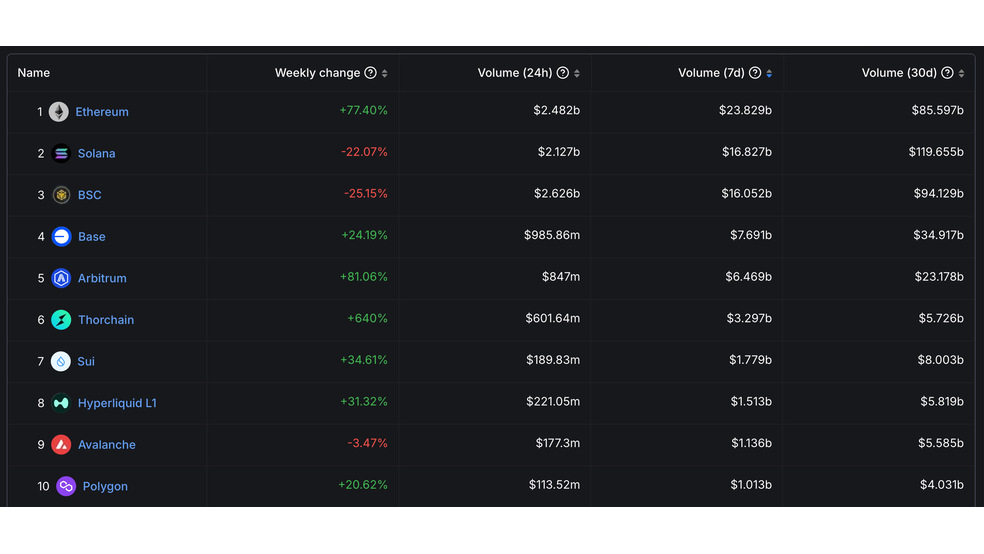Click the Base chain logo icon
Screen dimensions: 984x554
pyautogui.click(x=61, y=237)
